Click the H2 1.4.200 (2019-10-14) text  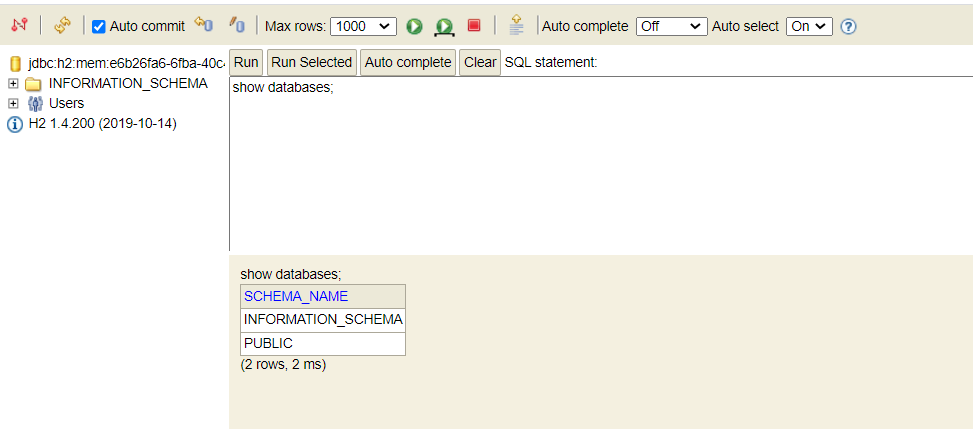point(103,124)
